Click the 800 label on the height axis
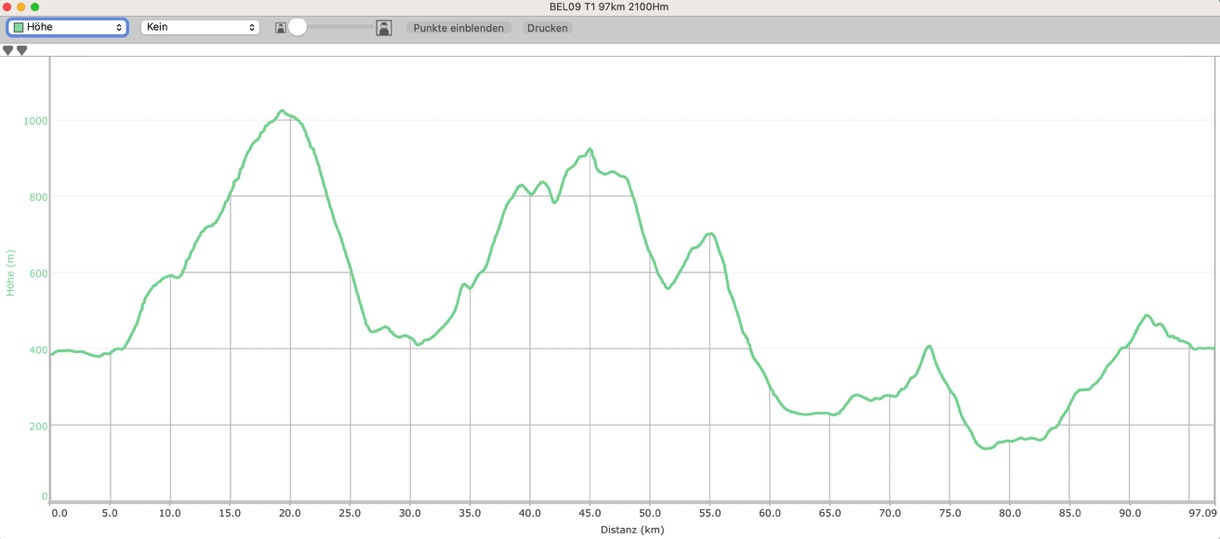The height and width of the screenshot is (539, 1220). click(x=38, y=197)
